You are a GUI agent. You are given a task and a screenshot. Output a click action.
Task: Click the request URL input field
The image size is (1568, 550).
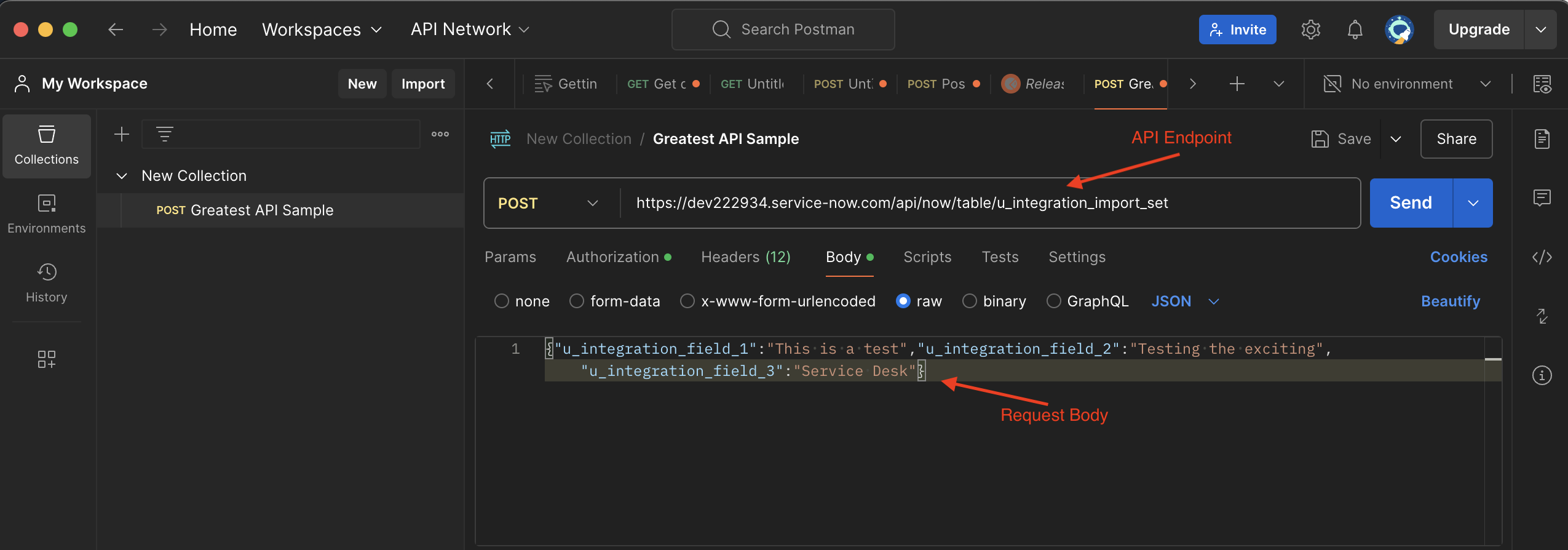984,203
